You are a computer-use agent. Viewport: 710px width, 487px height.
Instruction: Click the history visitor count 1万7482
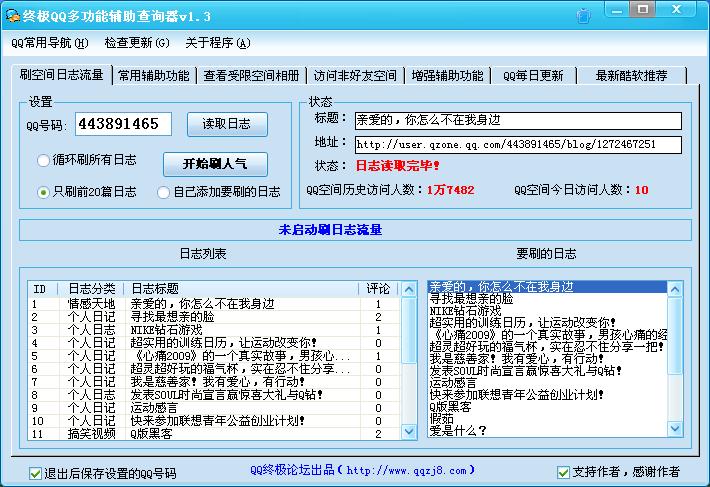click(451, 190)
